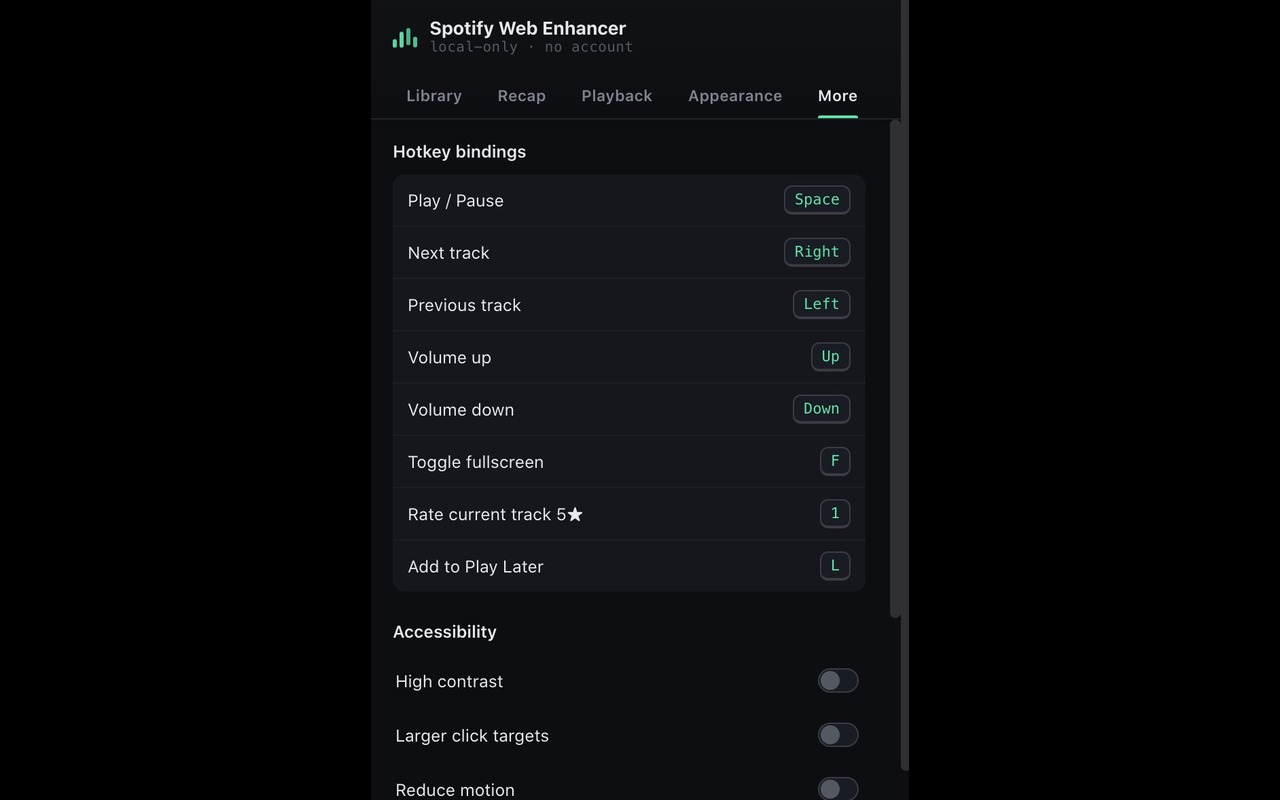The height and width of the screenshot is (800, 1280).
Task: Turn on Larger click targets
Action: pos(838,735)
